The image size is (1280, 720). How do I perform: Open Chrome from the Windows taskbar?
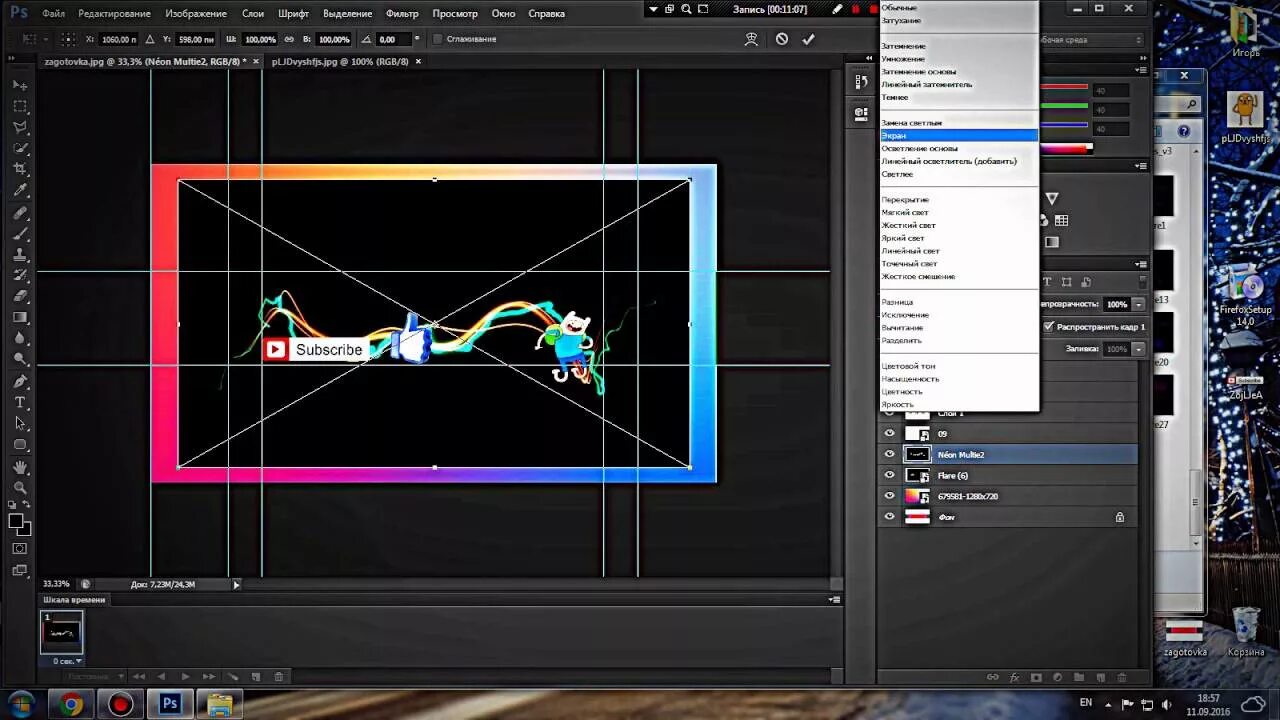[x=71, y=704]
